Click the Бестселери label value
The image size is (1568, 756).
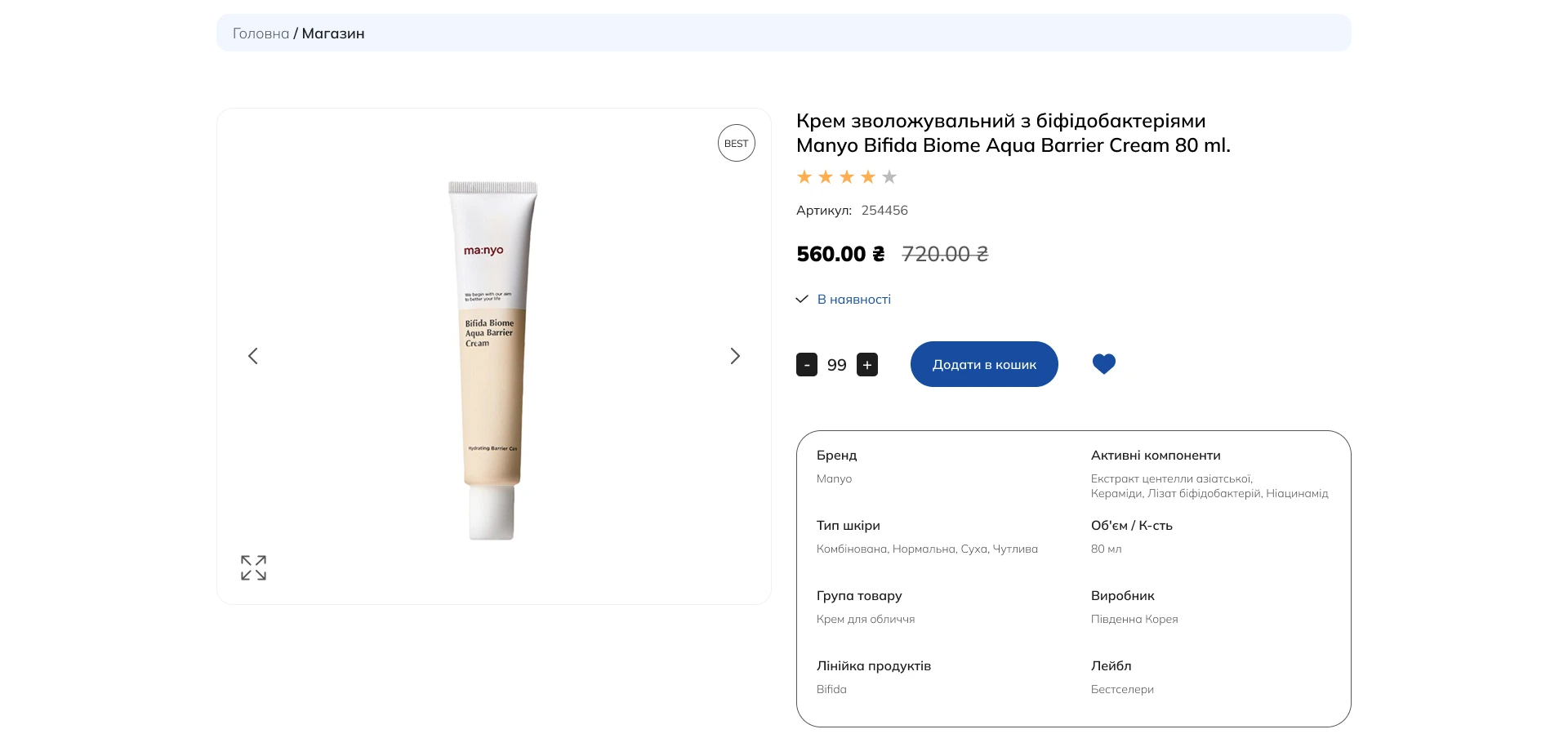1122,690
